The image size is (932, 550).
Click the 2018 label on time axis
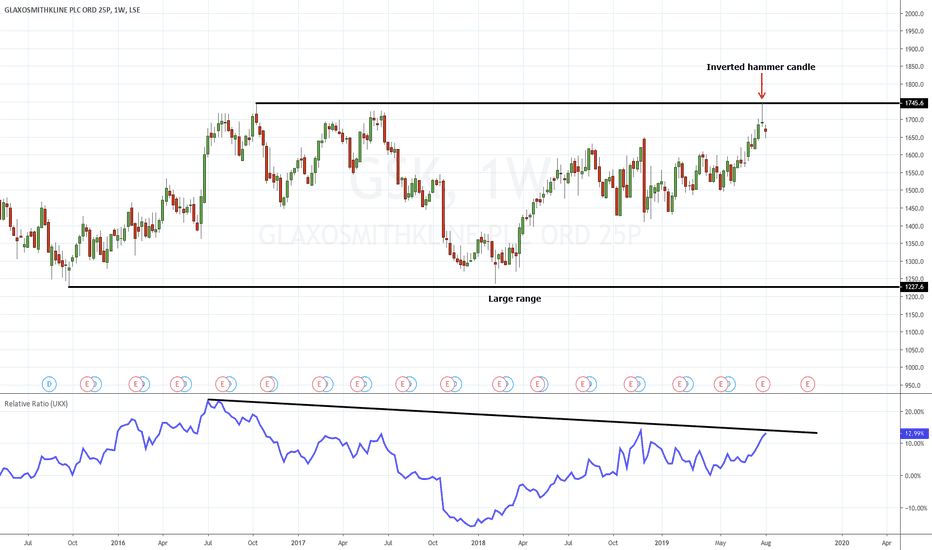pos(477,542)
